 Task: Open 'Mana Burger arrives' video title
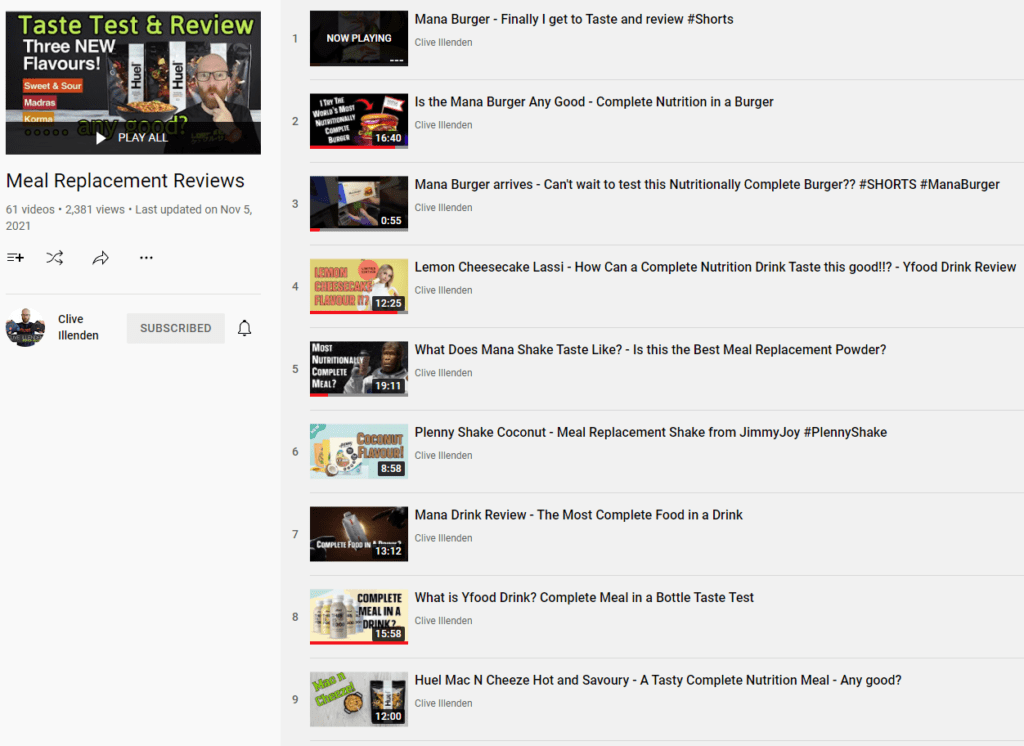pos(707,185)
